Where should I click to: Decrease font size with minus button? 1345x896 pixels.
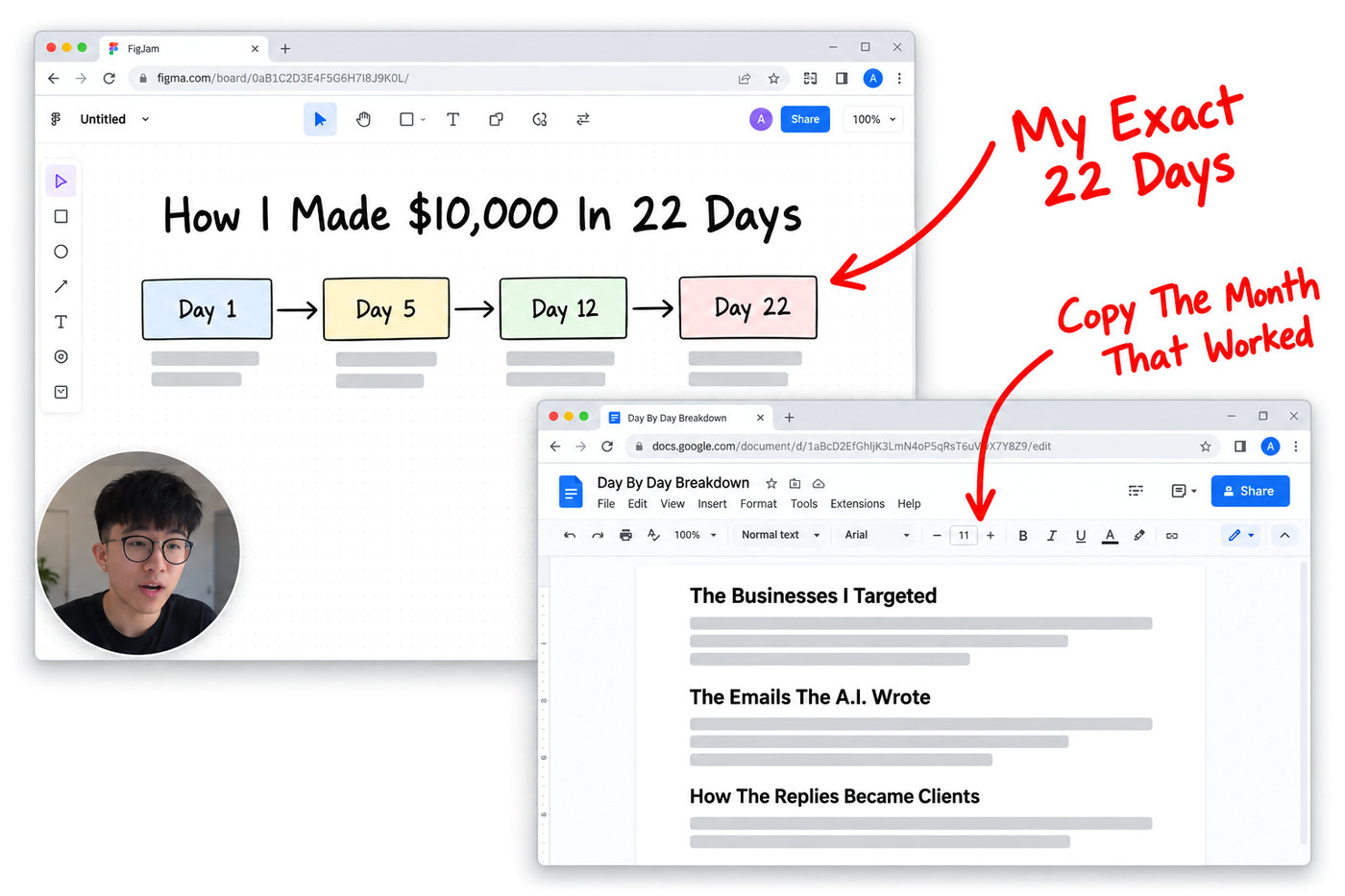point(937,535)
